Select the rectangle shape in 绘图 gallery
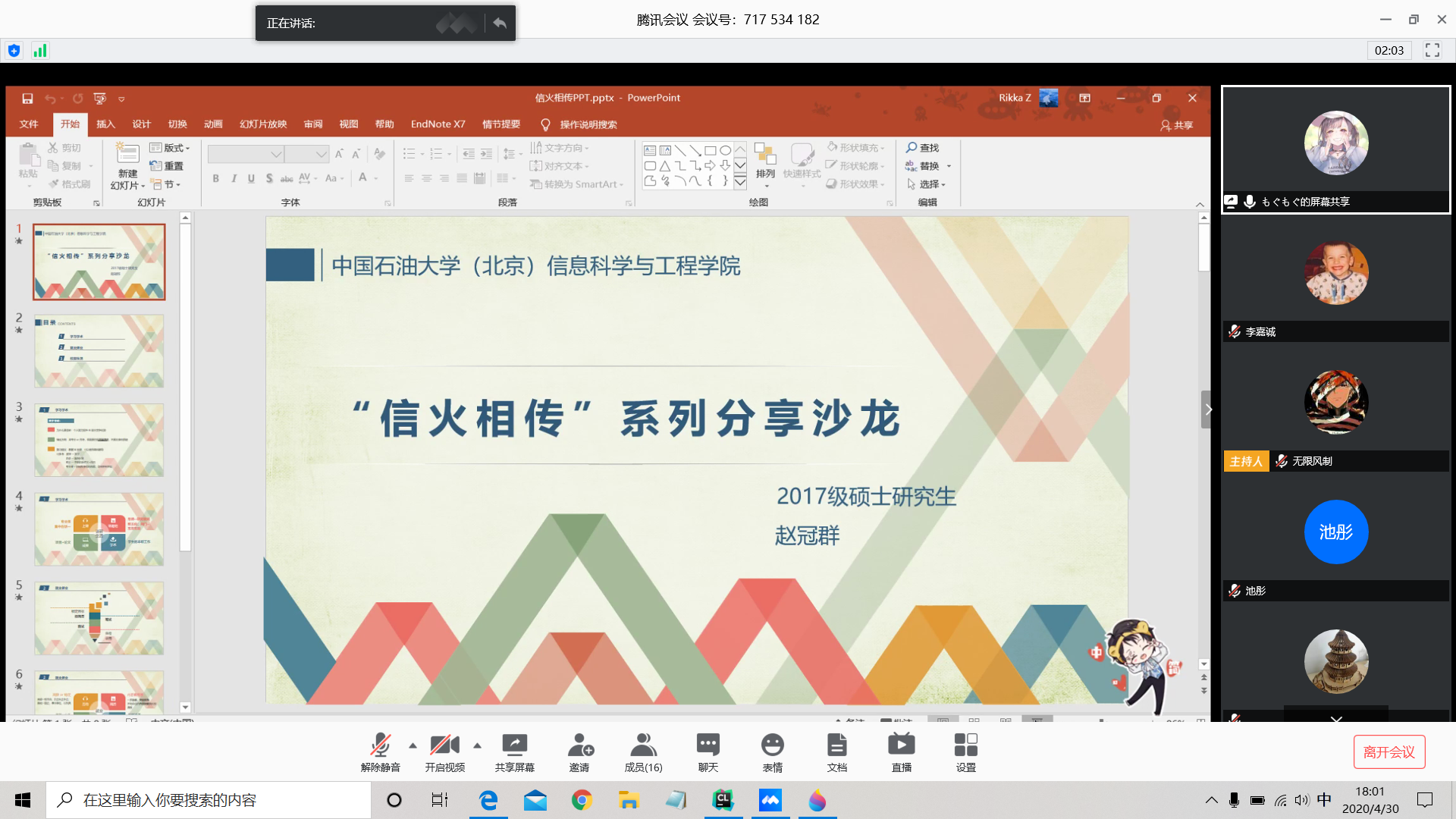This screenshot has width=1456, height=819. point(710,149)
